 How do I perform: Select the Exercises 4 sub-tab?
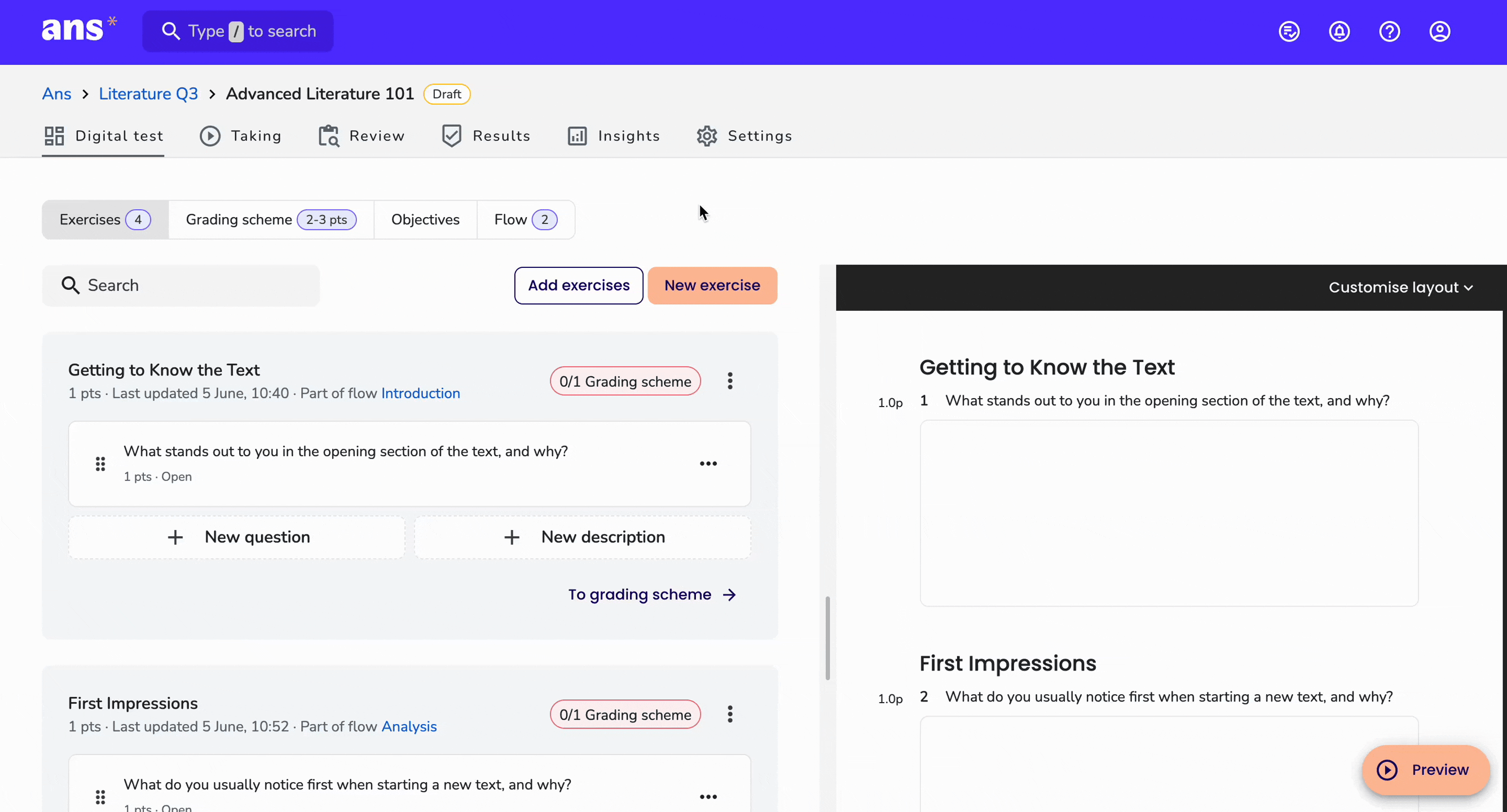point(105,219)
